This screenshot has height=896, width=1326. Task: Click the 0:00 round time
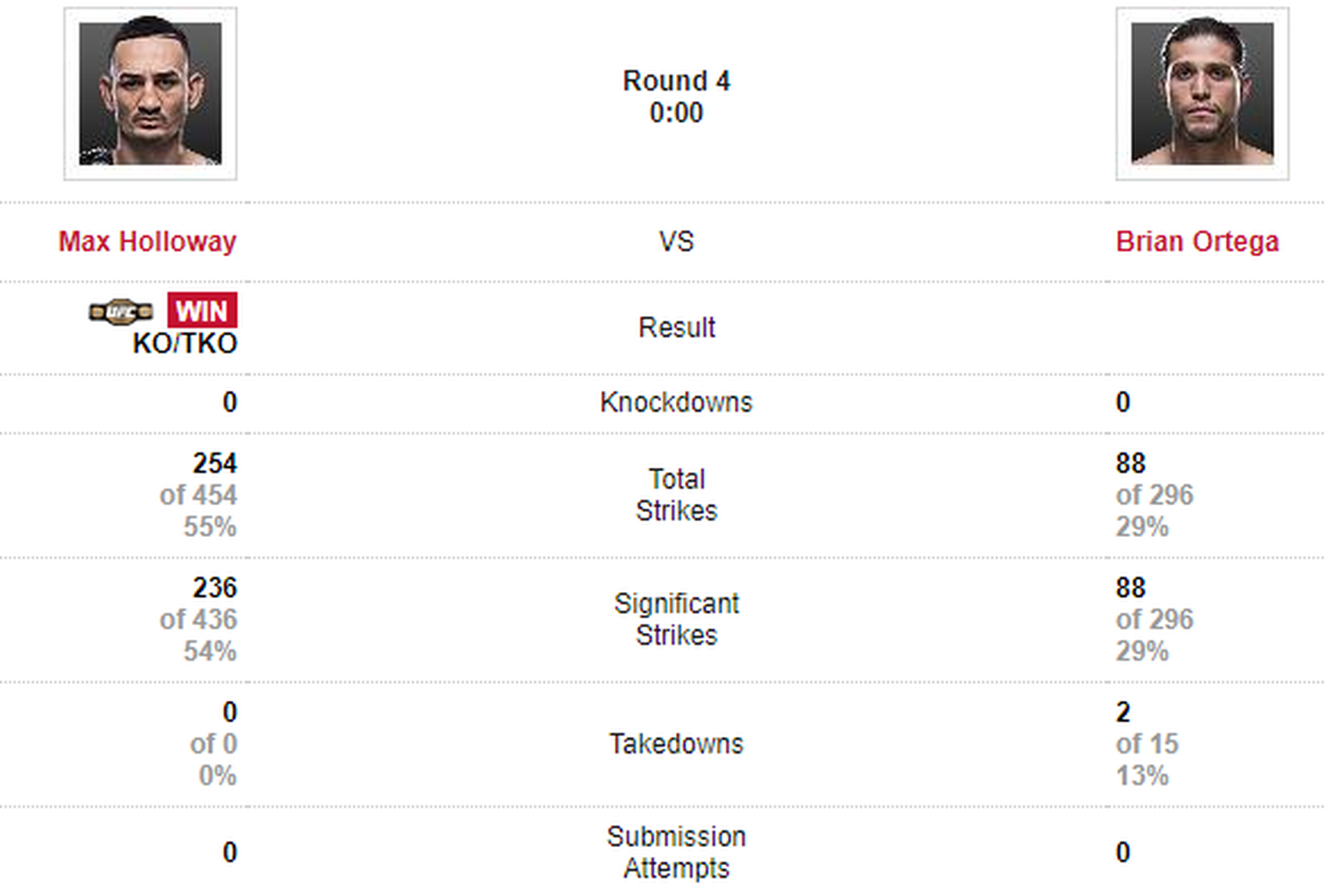(x=677, y=113)
